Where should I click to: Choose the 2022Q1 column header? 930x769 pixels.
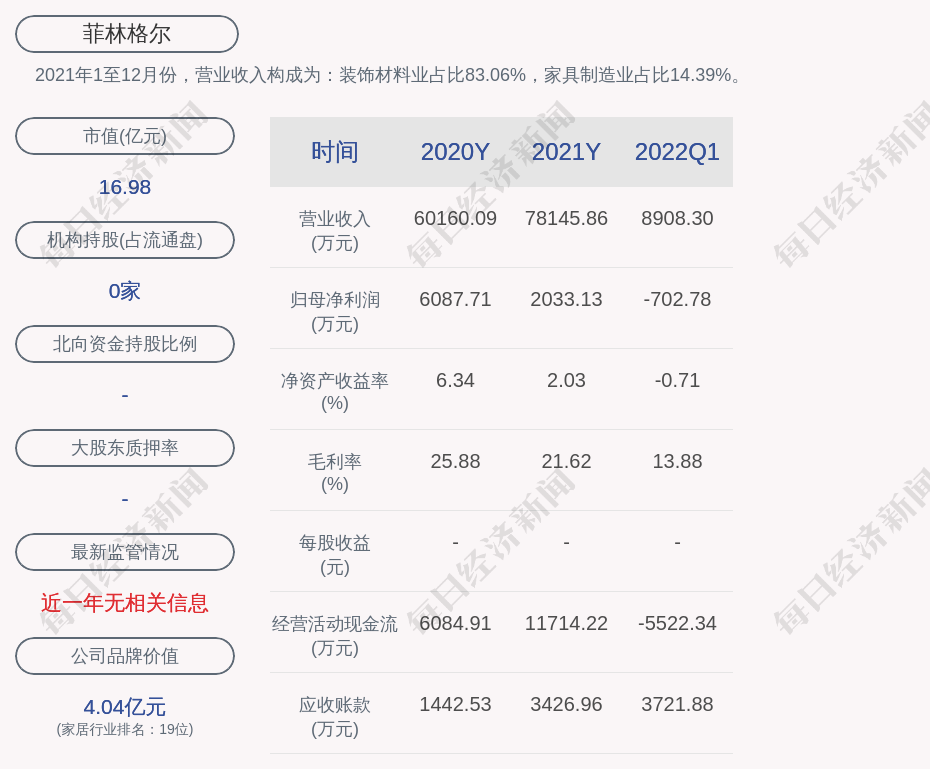[677, 152]
